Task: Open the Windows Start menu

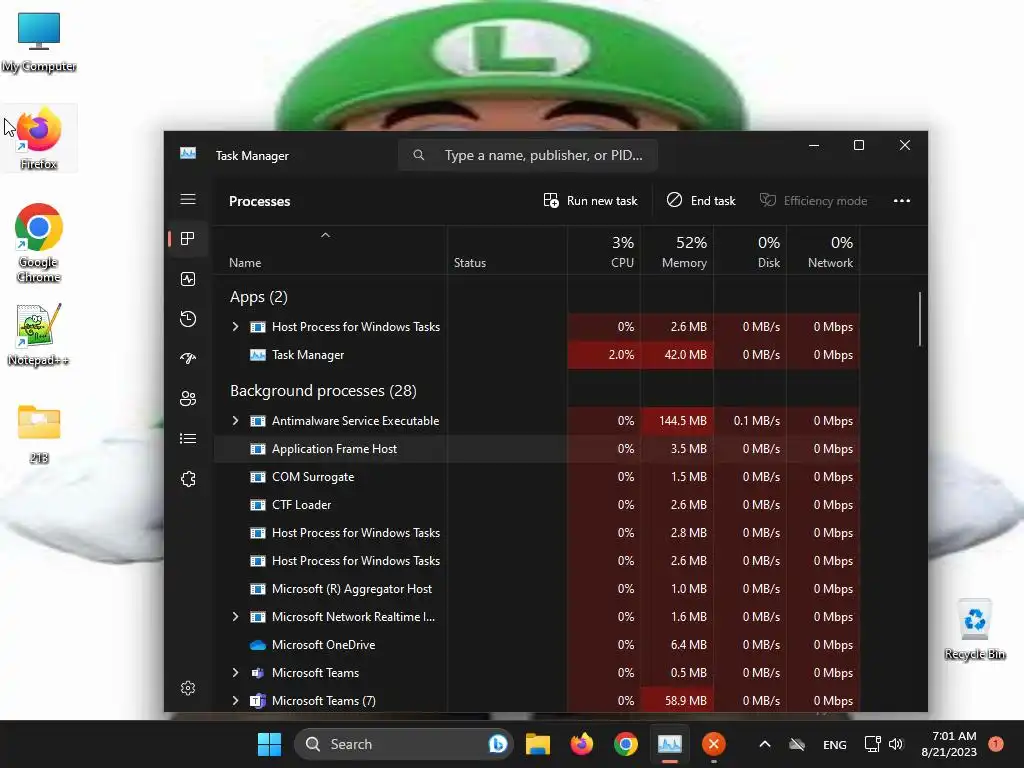Action: (x=269, y=744)
